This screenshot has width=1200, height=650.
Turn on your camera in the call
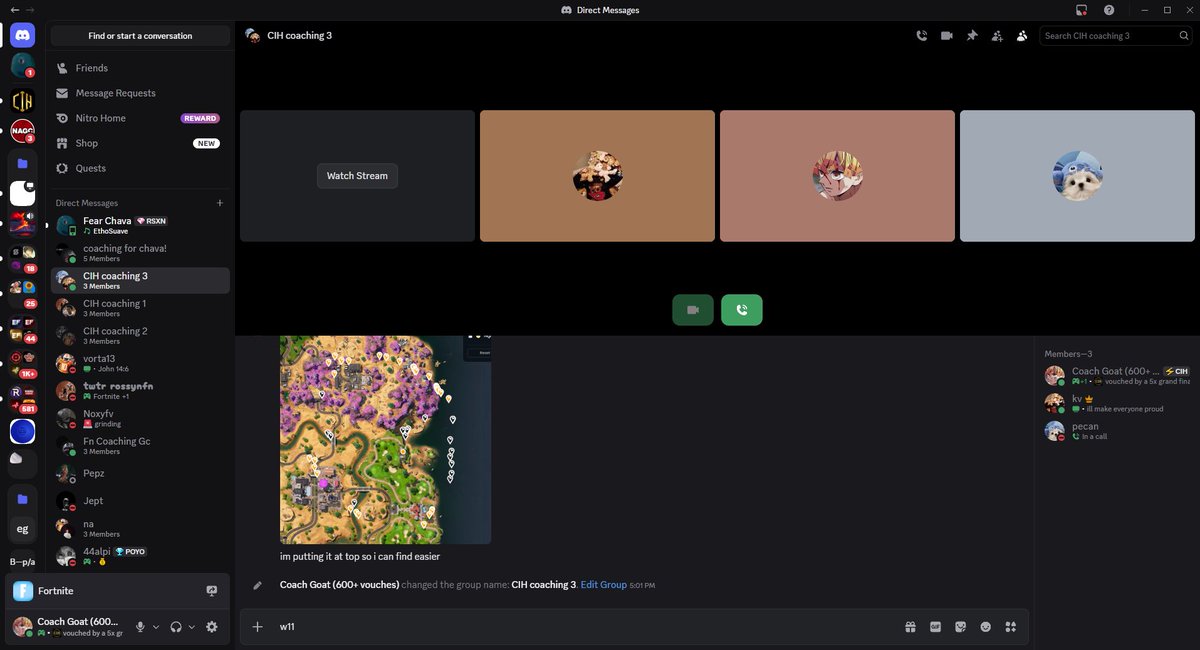[x=693, y=310]
